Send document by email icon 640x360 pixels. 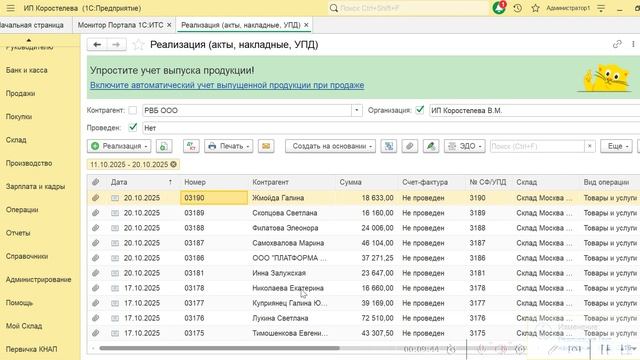266,146
